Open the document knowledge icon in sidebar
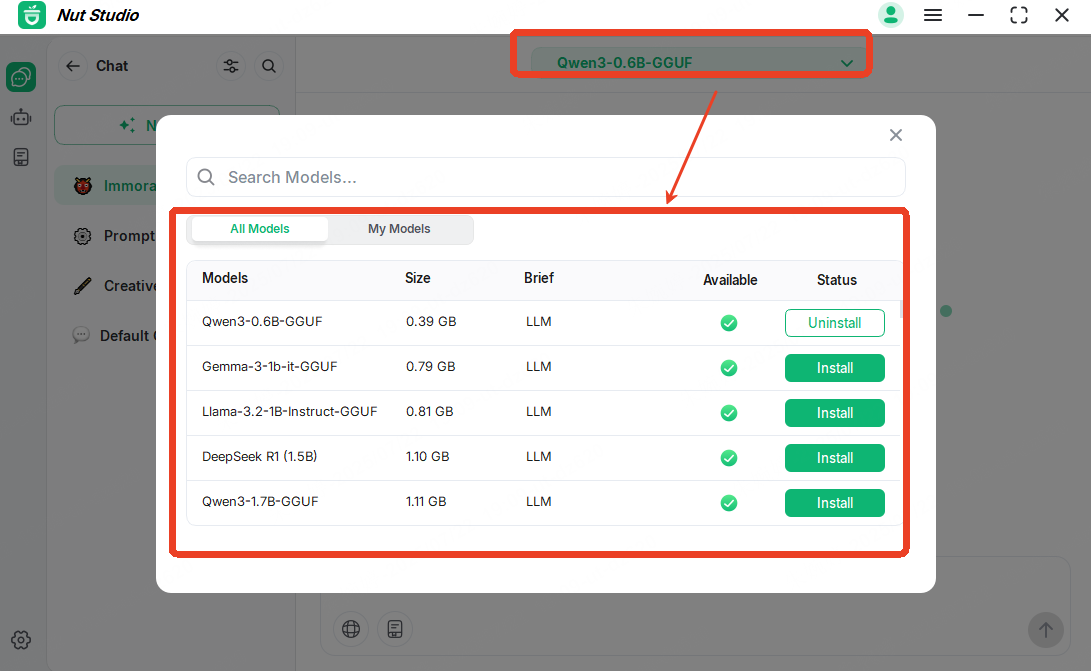The width and height of the screenshot is (1091, 671). point(21,157)
